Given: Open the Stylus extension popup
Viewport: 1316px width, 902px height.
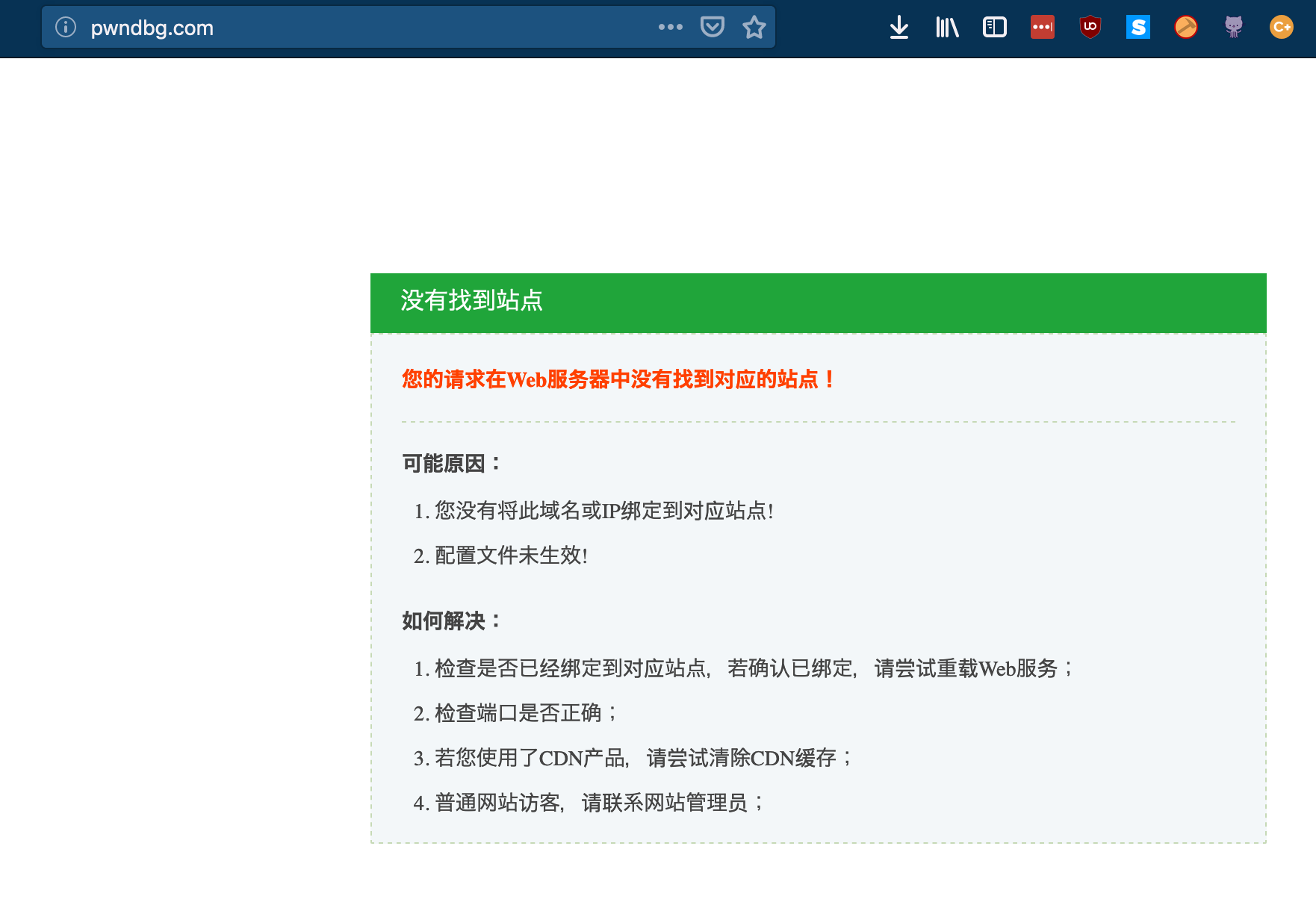Looking at the screenshot, I should tap(1137, 27).
